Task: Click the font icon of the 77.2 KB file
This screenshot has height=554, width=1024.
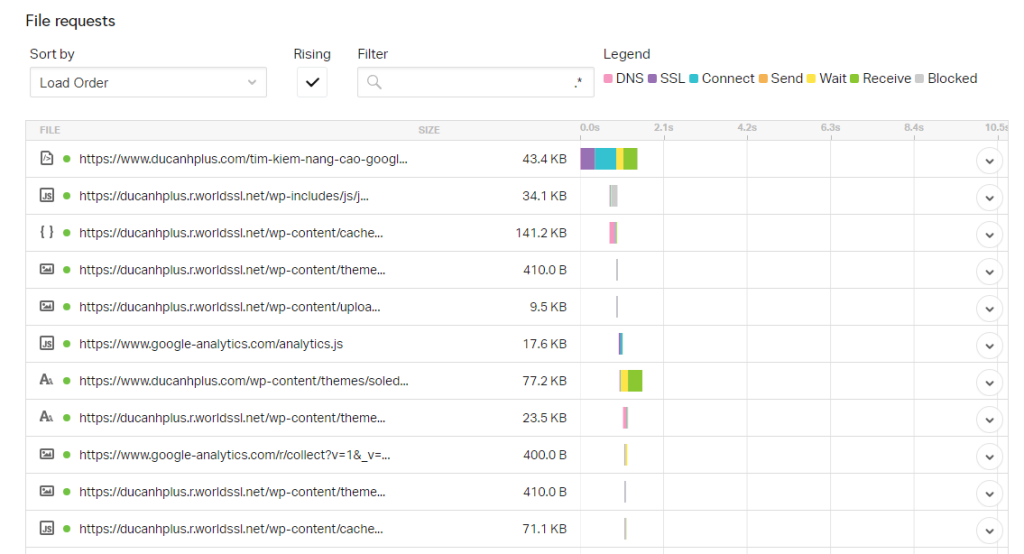Action: tap(46, 381)
